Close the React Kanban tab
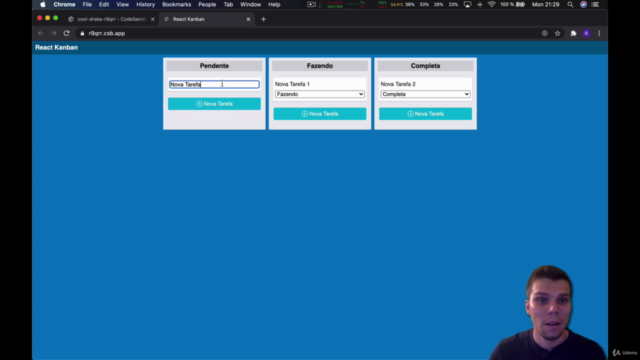The image size is (640, 360). point(248,19)
